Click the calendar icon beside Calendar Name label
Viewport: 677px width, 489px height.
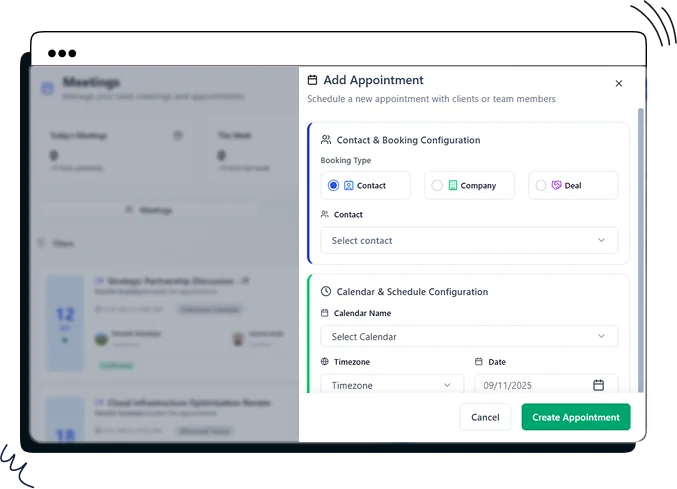[x=325, y=313]
